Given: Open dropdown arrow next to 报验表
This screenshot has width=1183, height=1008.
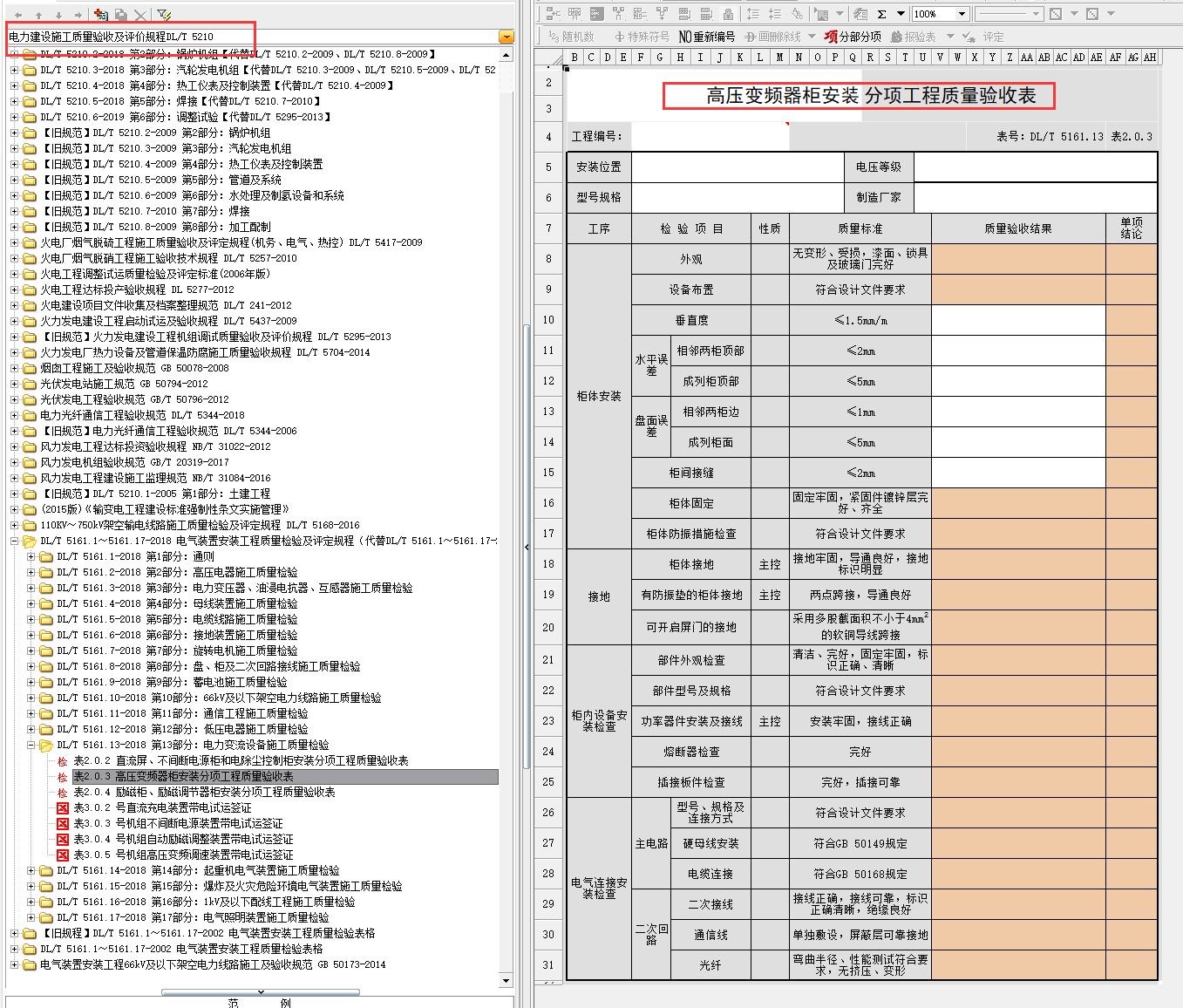Looking at the screenshot, I should tap(950, 37).
